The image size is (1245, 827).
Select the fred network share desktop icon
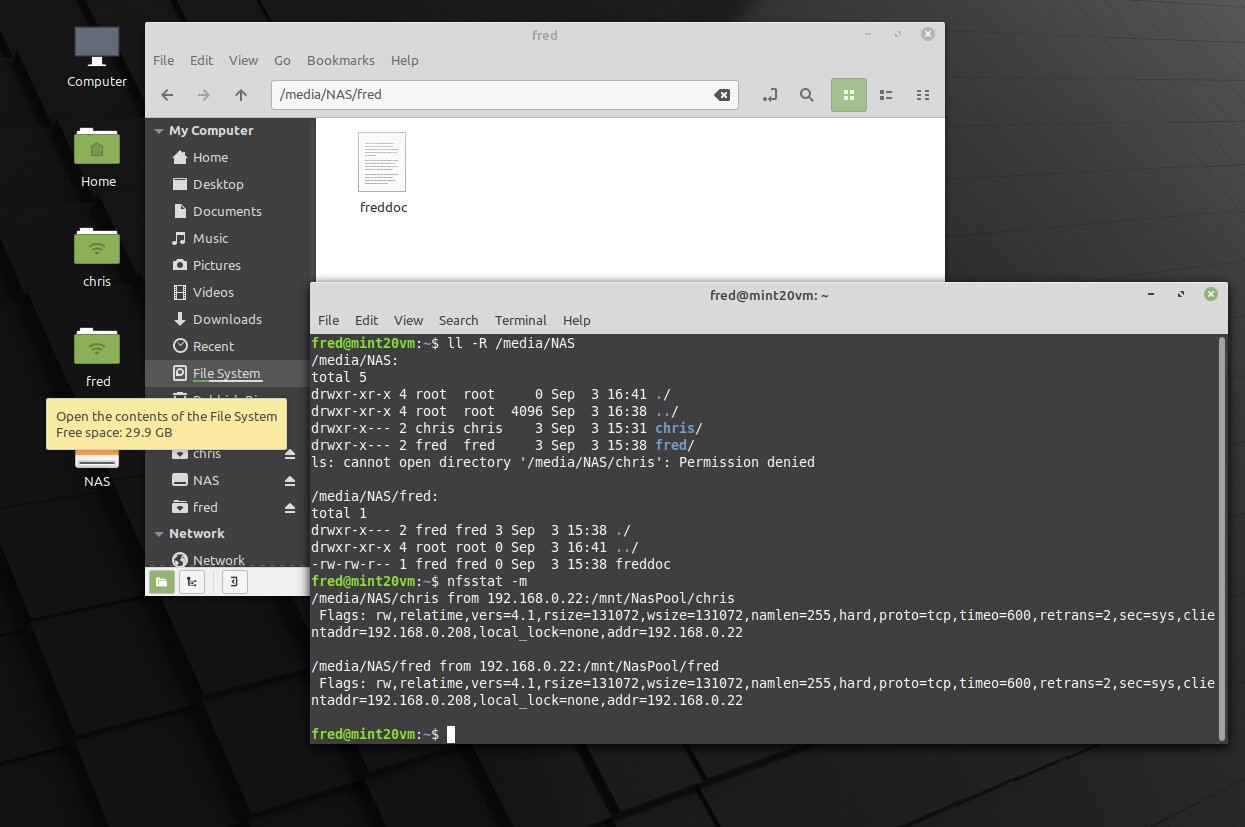(97, 356)
